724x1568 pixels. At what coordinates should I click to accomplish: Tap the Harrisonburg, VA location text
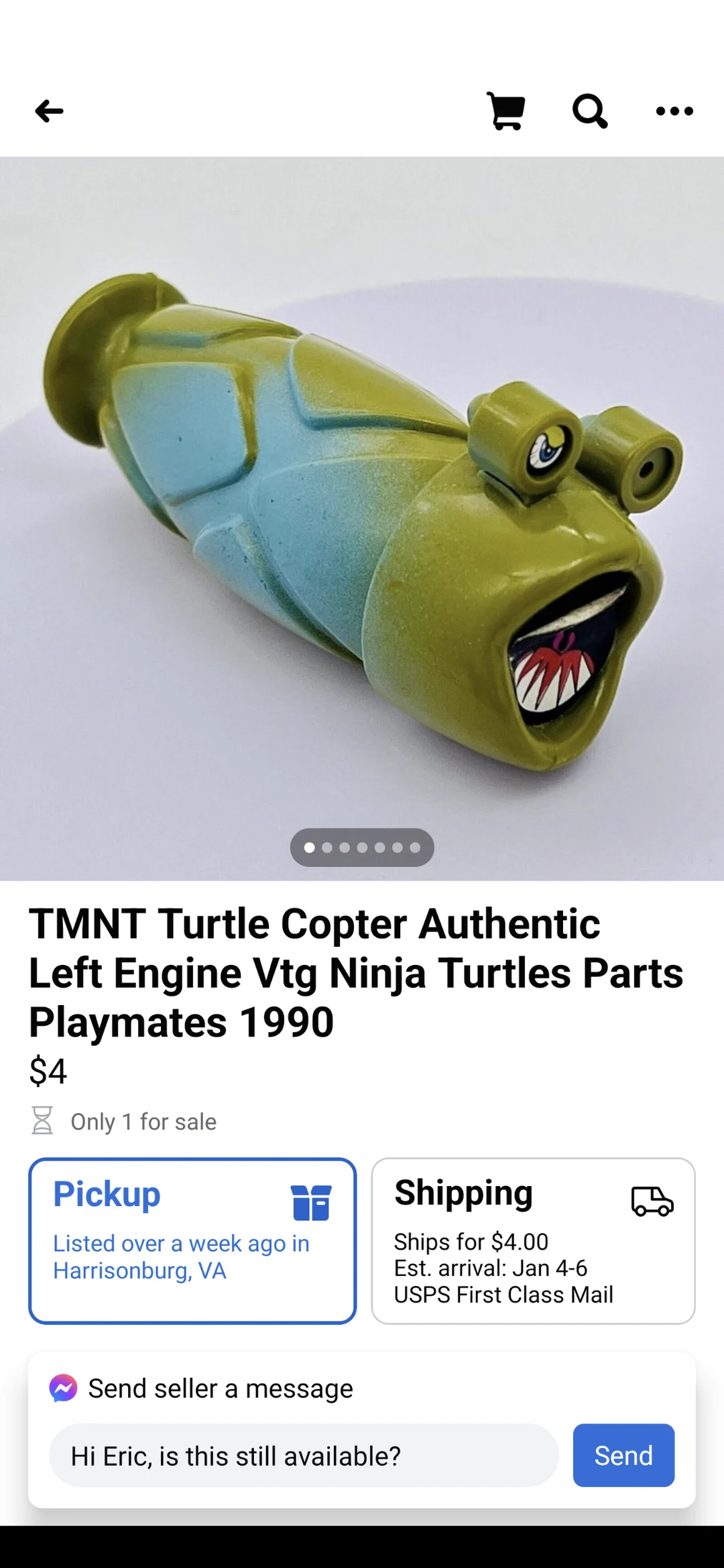coord(139,1270)
